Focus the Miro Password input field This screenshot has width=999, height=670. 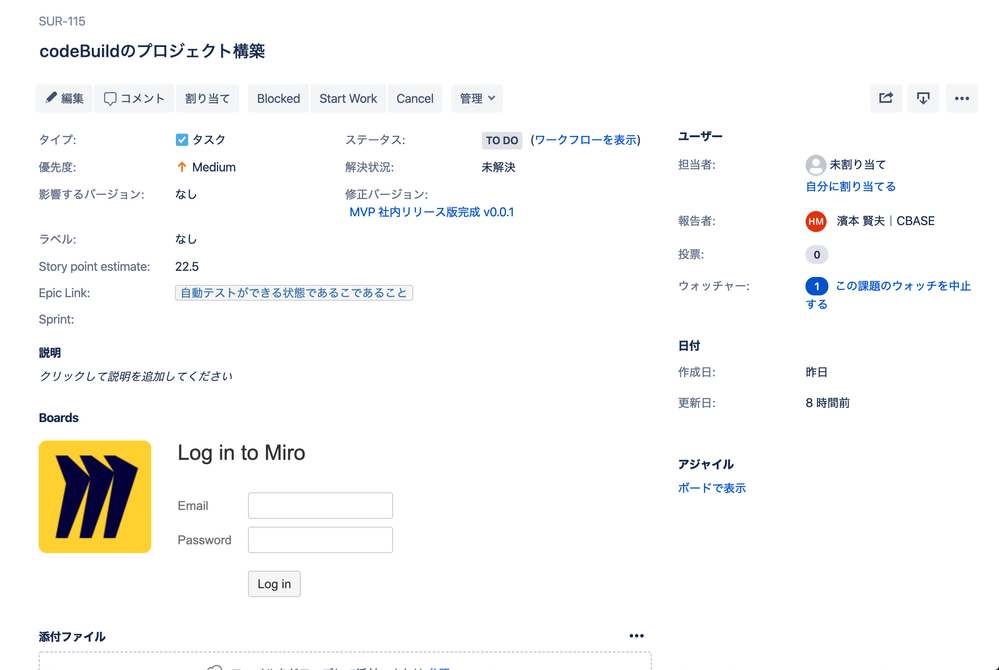[x=320, y=540]
